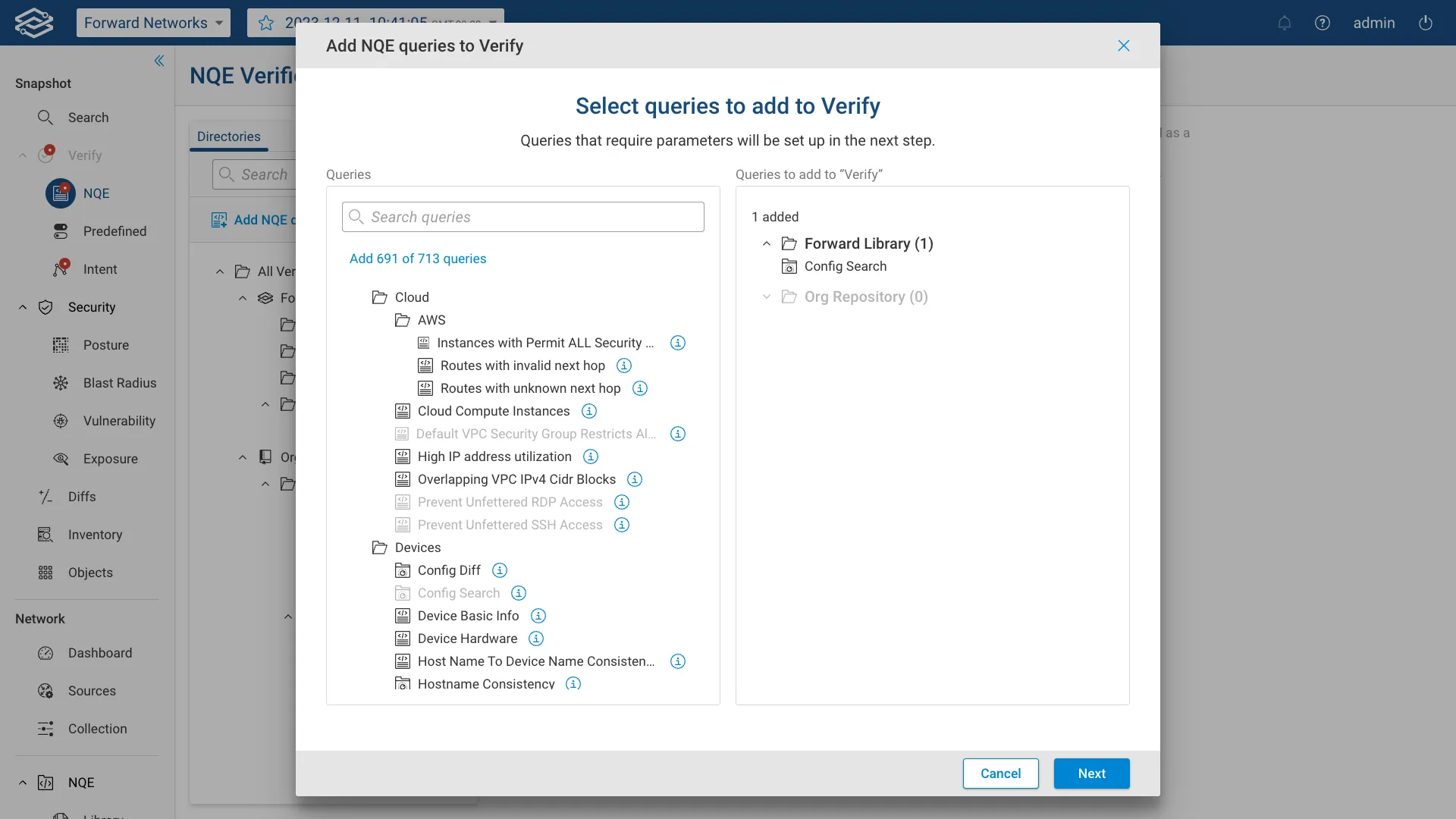Focus the Search queries input field
This screenshot has height=819, width=1456.
click(x=522, y=217)
